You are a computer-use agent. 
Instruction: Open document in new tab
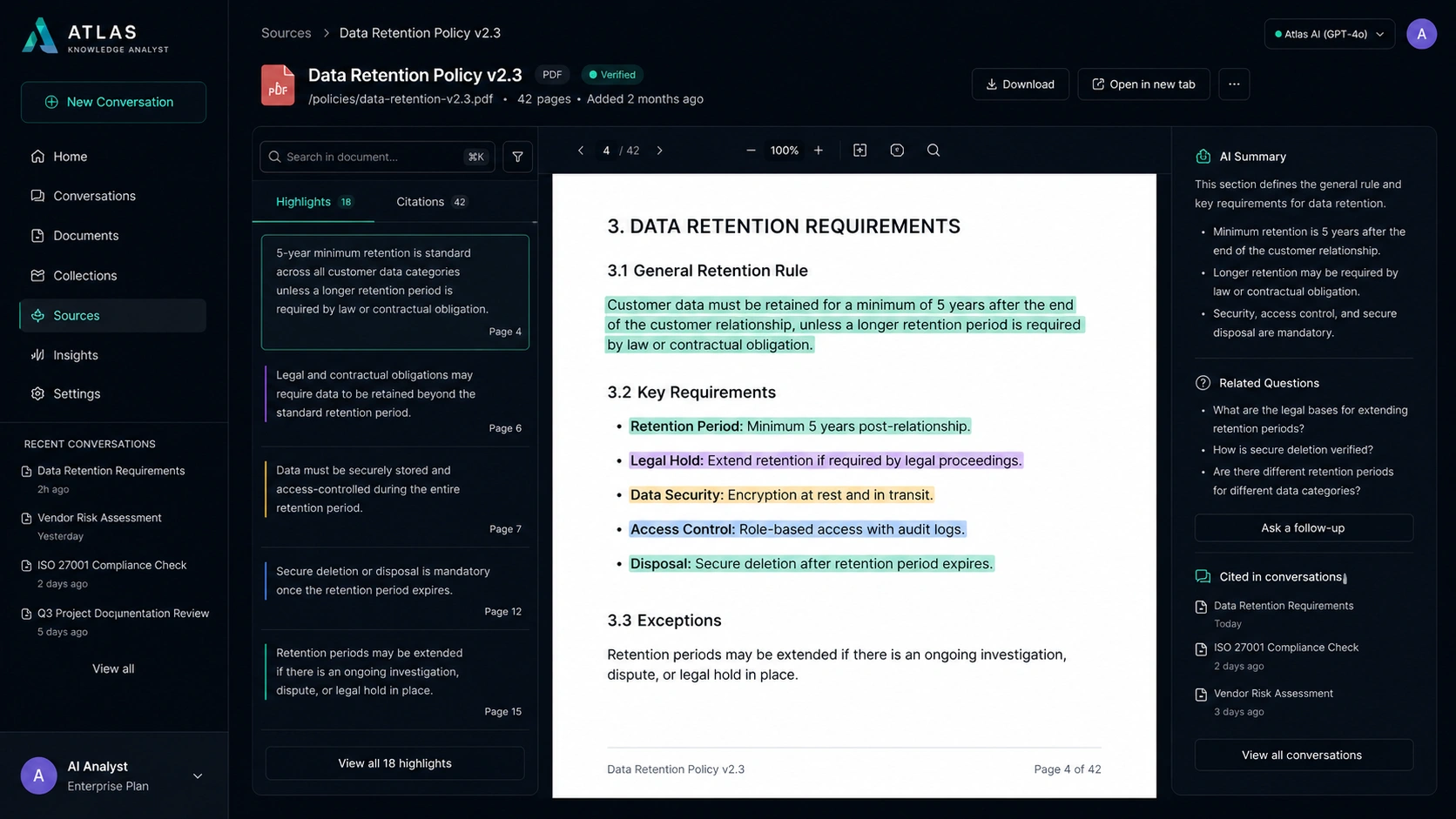point(1143,84)
